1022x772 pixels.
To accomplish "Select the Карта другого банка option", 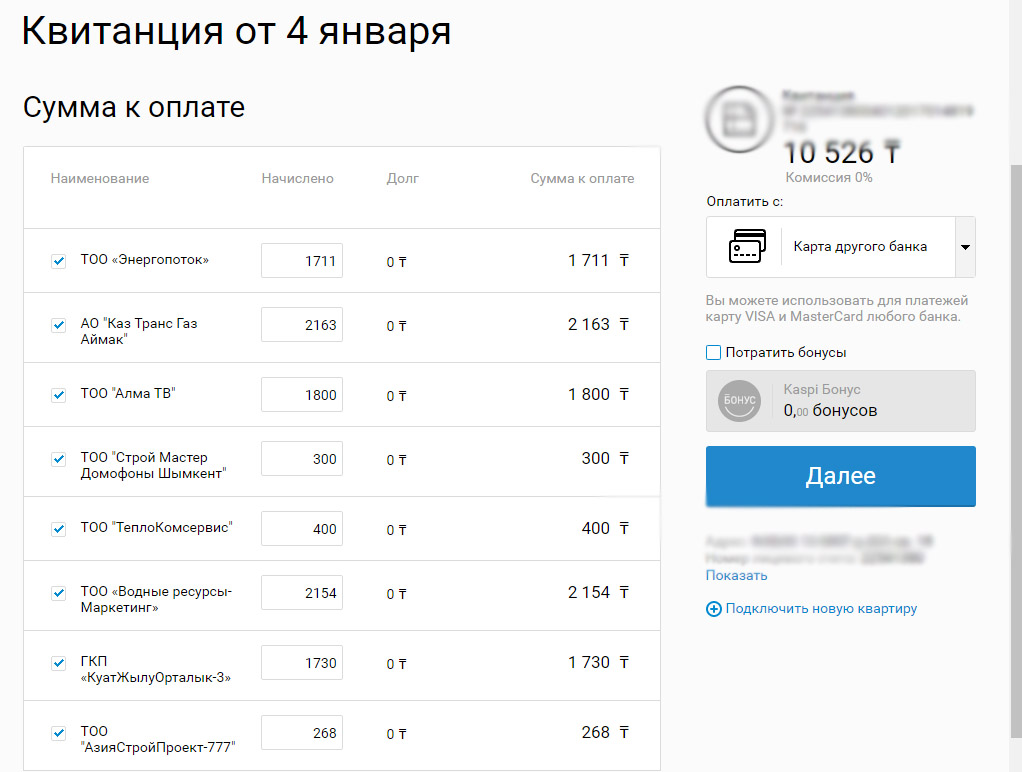I will (860, 246).
